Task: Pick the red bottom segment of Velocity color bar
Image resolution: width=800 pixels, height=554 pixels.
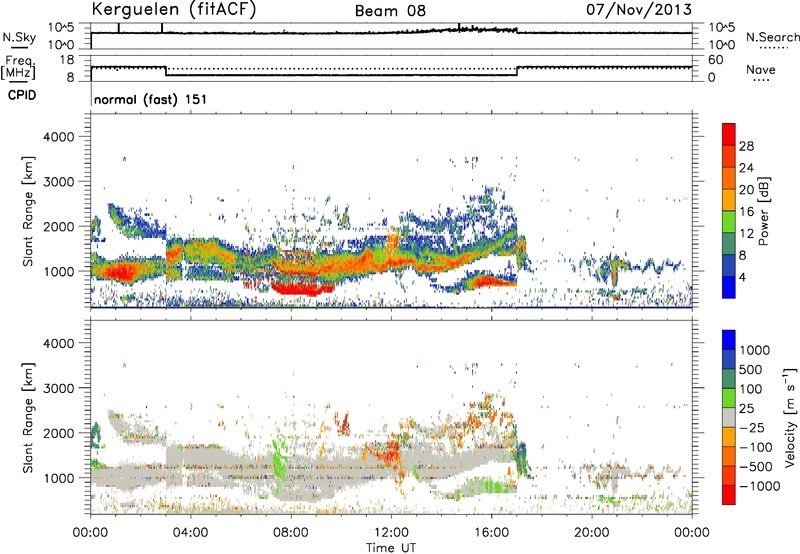Action: 729,495
